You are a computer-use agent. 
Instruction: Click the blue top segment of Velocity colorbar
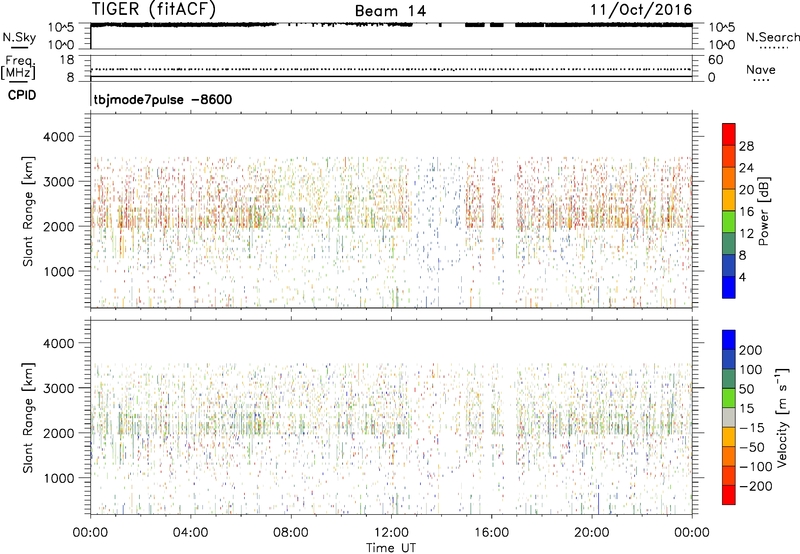pos(729,340)
